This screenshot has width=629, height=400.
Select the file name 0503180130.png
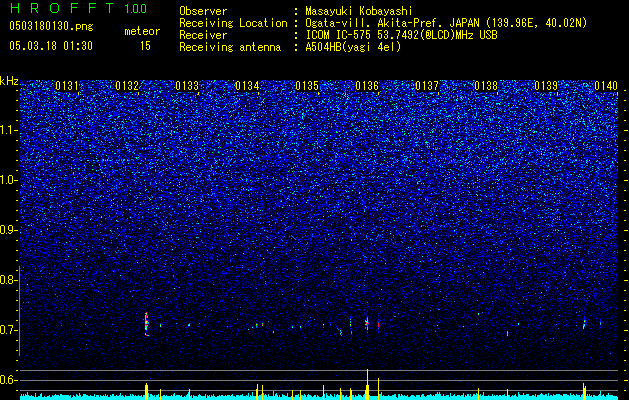pyautogui.click(x=51, y=27)
